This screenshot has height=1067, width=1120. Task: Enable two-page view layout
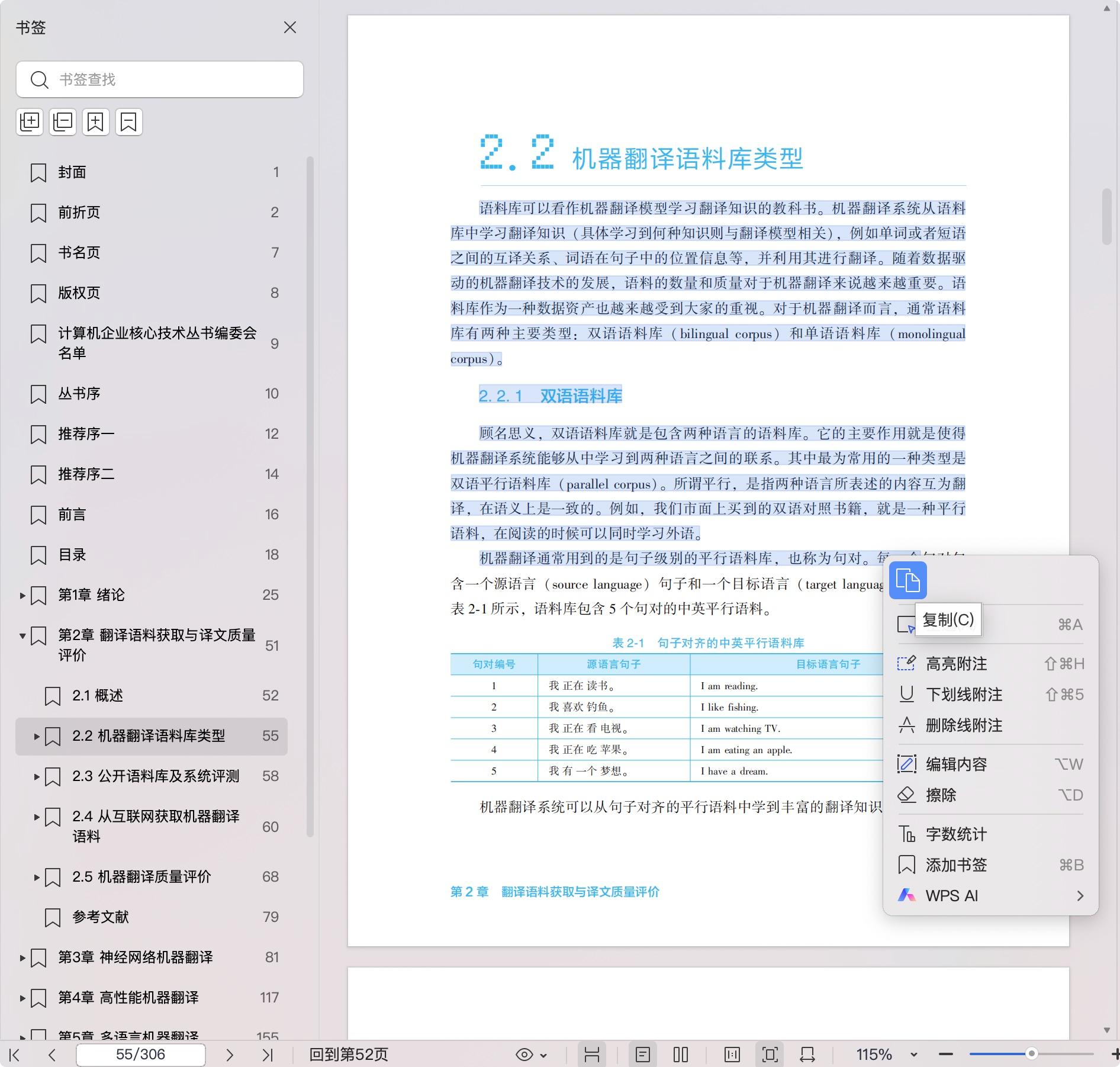[681, 1054]
